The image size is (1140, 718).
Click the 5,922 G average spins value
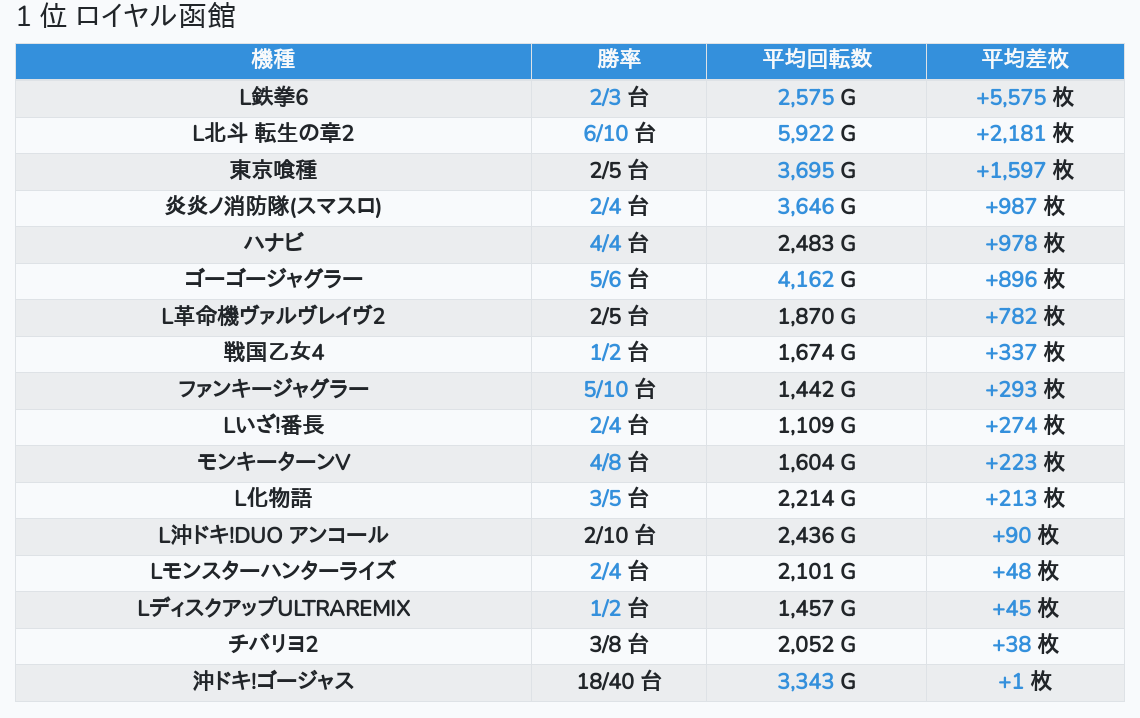click(x=806, y=134)
